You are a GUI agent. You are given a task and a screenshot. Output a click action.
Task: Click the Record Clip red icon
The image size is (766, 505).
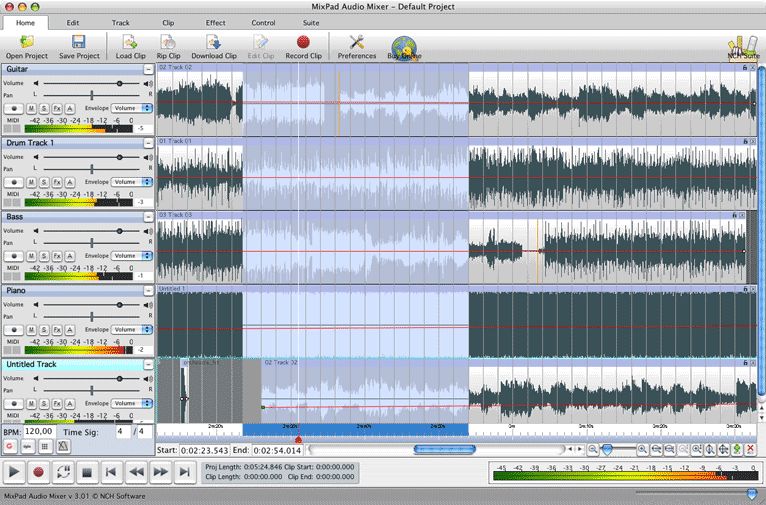303,43
